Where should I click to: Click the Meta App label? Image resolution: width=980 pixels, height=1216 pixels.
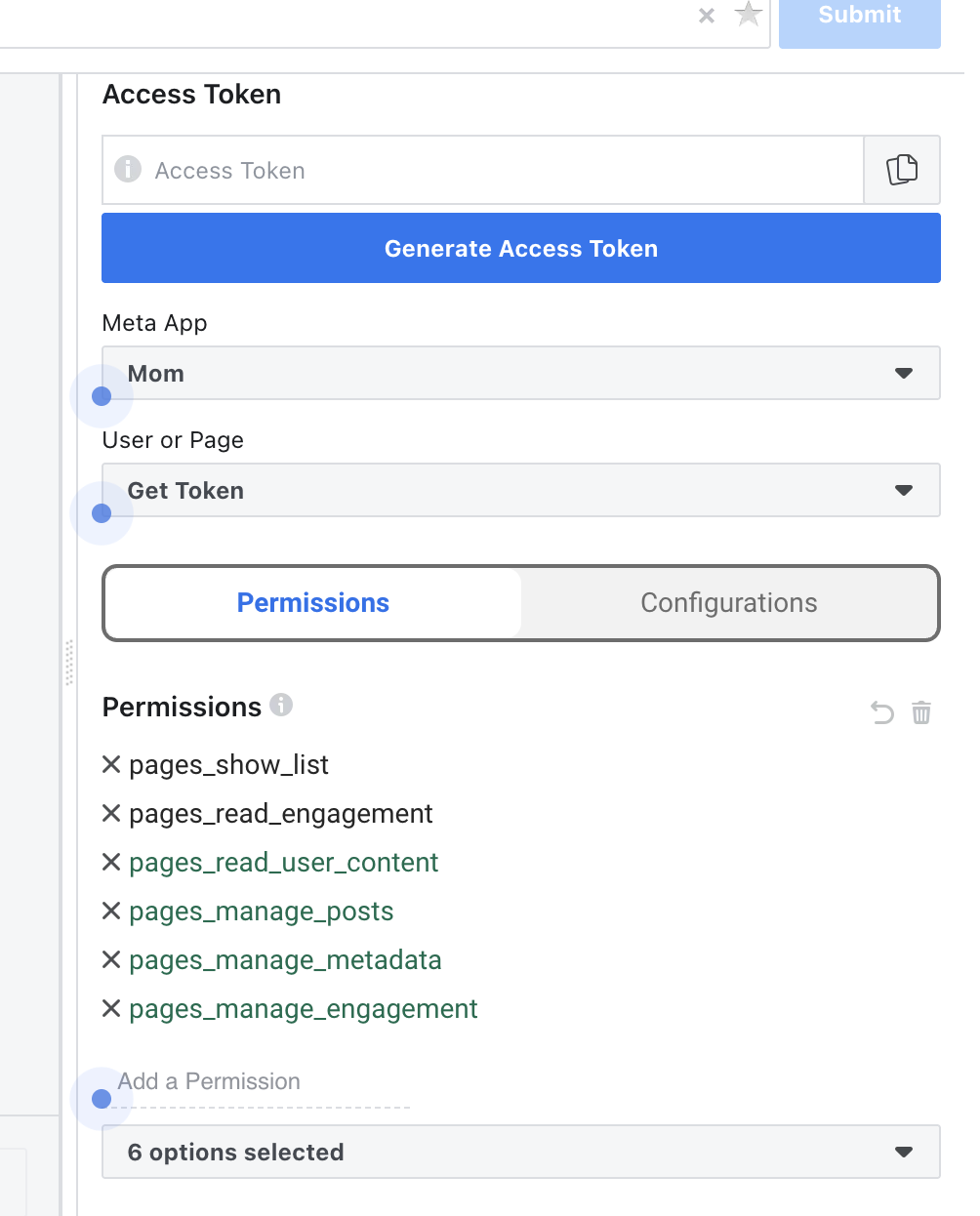(155, 323)
